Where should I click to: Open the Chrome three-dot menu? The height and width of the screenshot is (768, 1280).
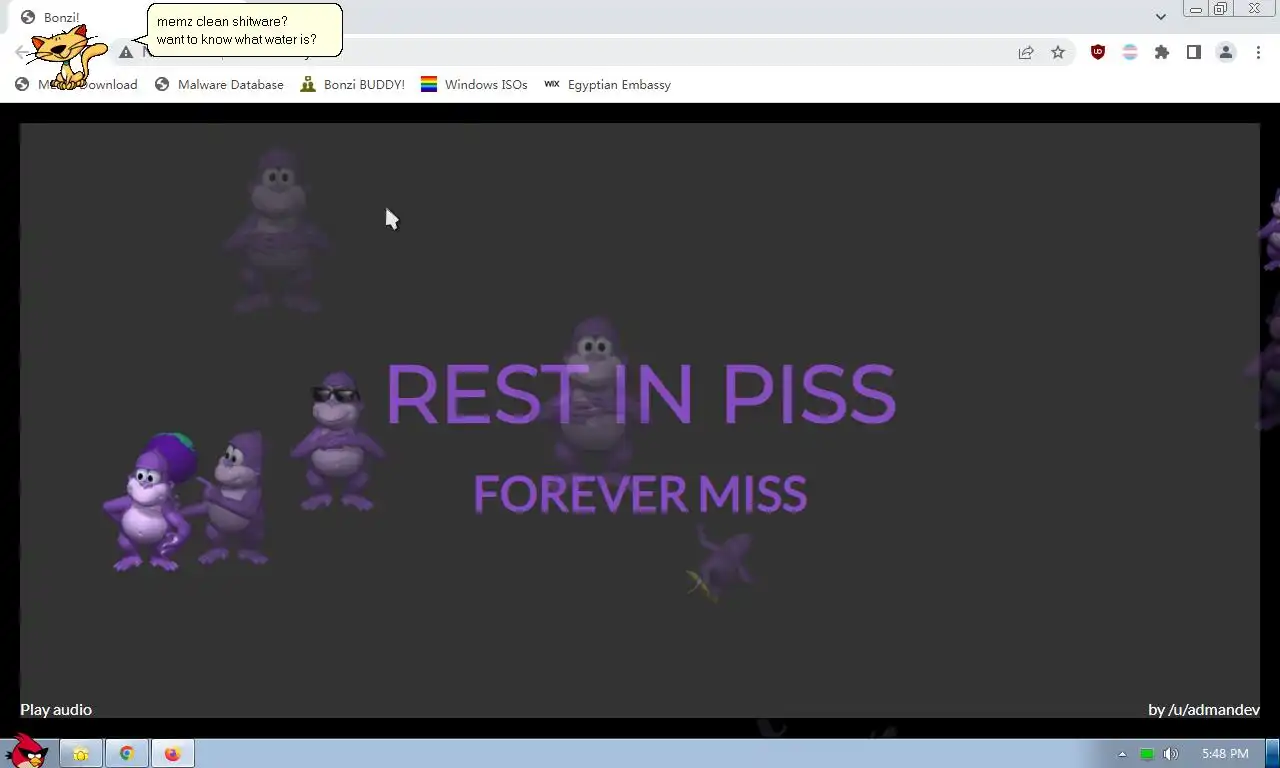[x=1258, y=53]
